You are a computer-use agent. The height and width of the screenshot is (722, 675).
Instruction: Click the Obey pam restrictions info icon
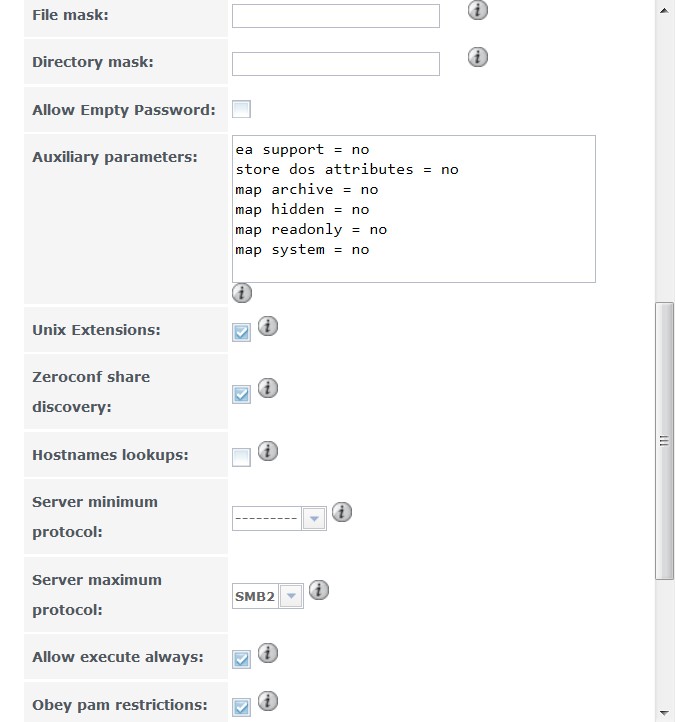[x=268, y=701]
